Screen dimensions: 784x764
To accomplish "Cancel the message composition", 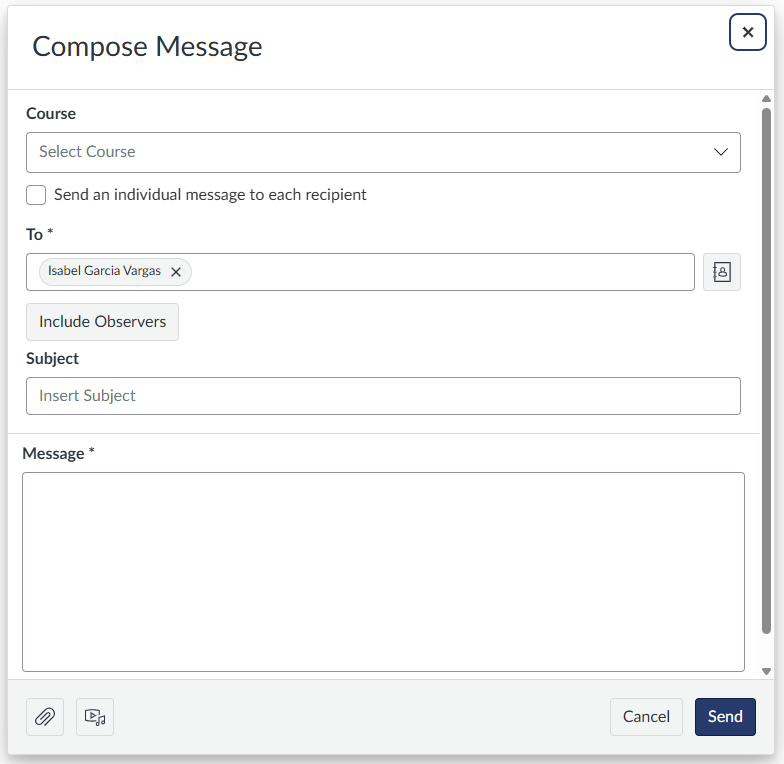I will point(646,717).
